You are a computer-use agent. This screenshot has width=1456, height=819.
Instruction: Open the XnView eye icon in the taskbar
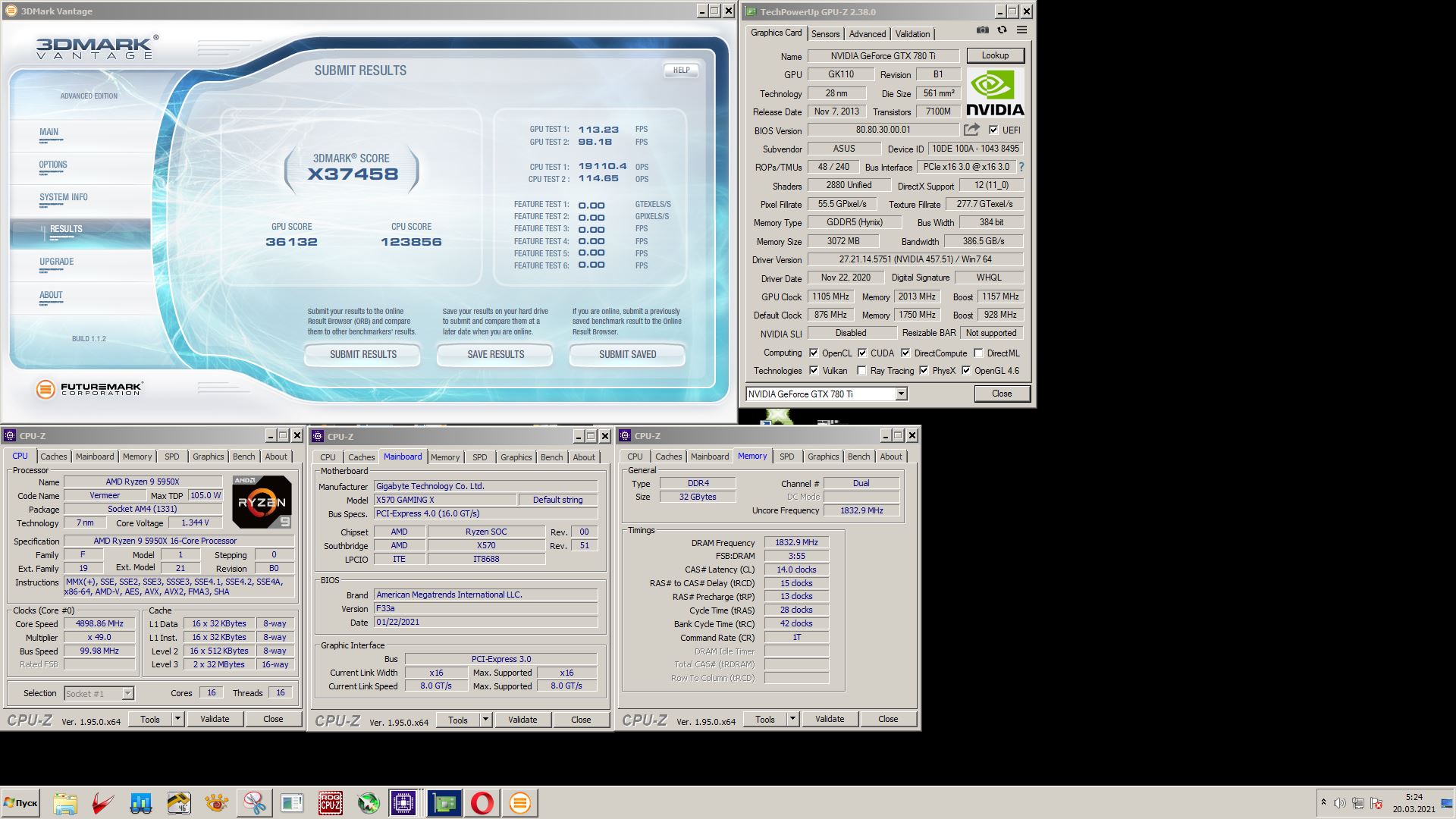click(x=217, y=803)
